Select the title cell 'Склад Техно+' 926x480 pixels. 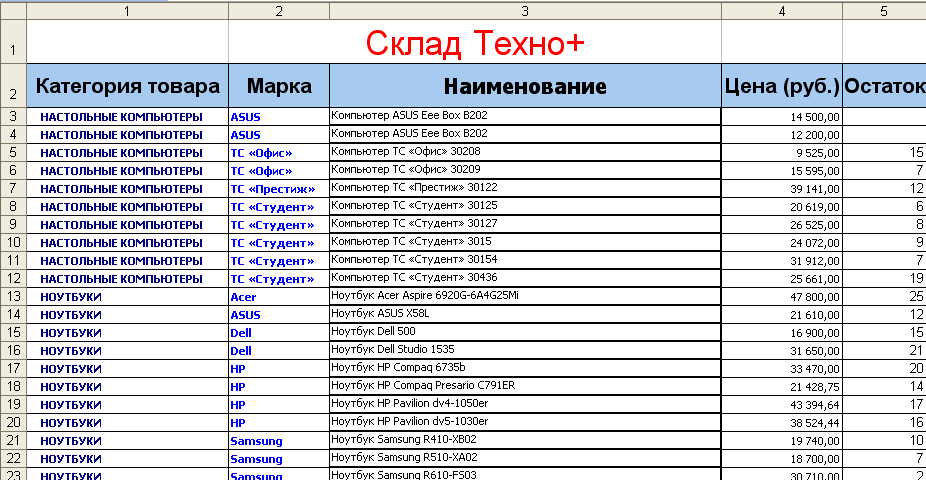[x=475, y=42]
